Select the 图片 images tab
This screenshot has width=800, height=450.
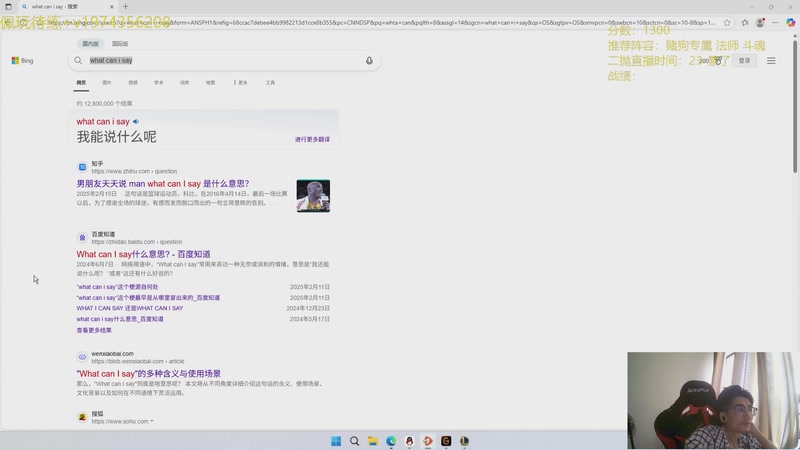click(107, 83)
